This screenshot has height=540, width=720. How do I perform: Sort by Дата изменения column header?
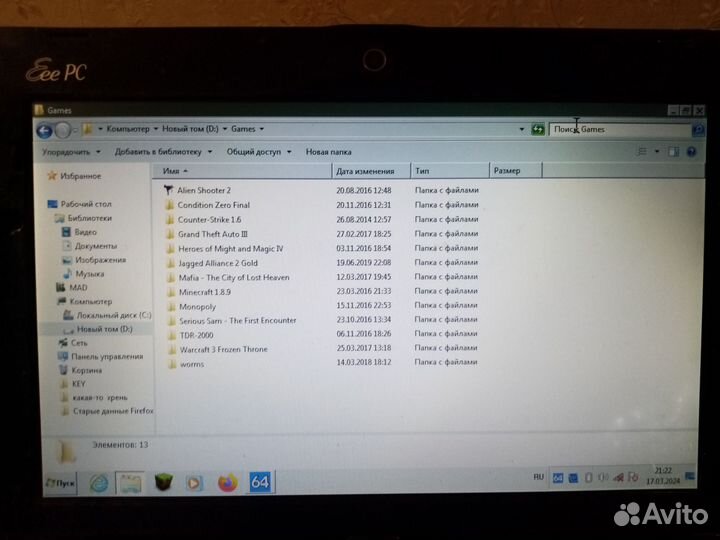pyautogui.click(x=371, y=171)
